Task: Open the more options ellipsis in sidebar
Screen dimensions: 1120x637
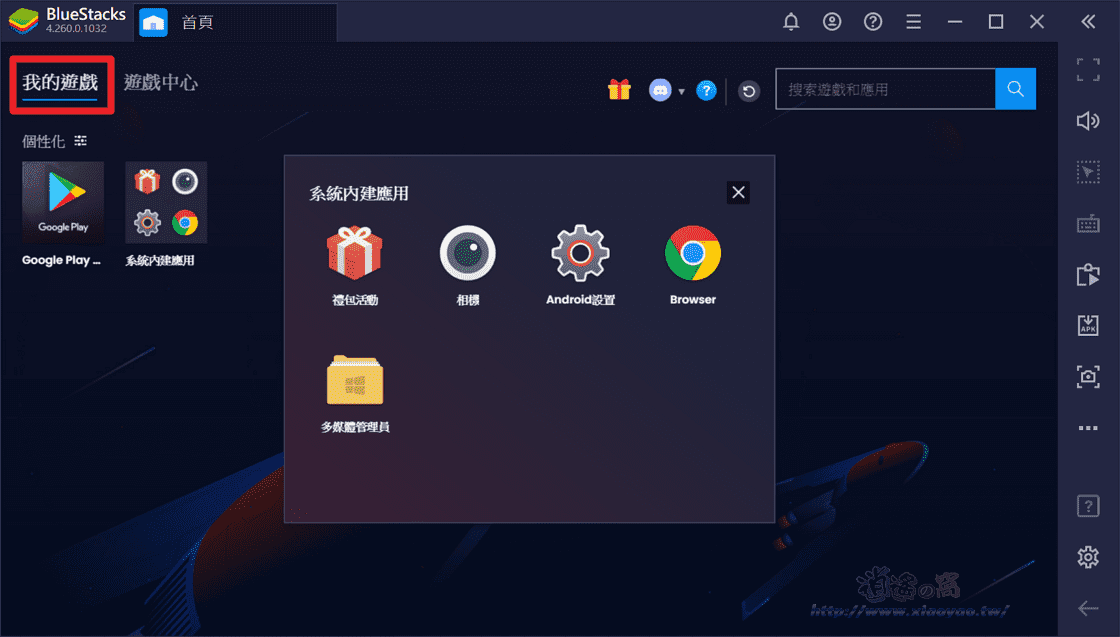Action: click(1088, 428)
